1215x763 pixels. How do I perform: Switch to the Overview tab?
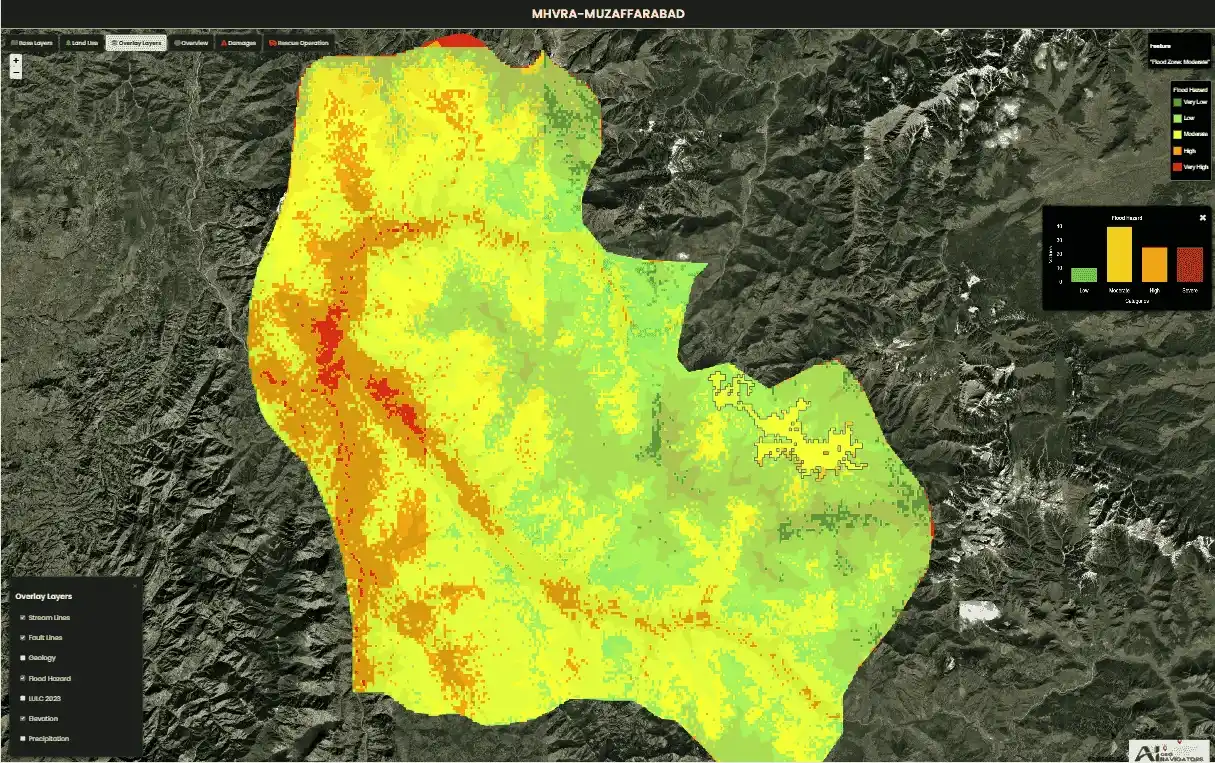pos(191,44)
